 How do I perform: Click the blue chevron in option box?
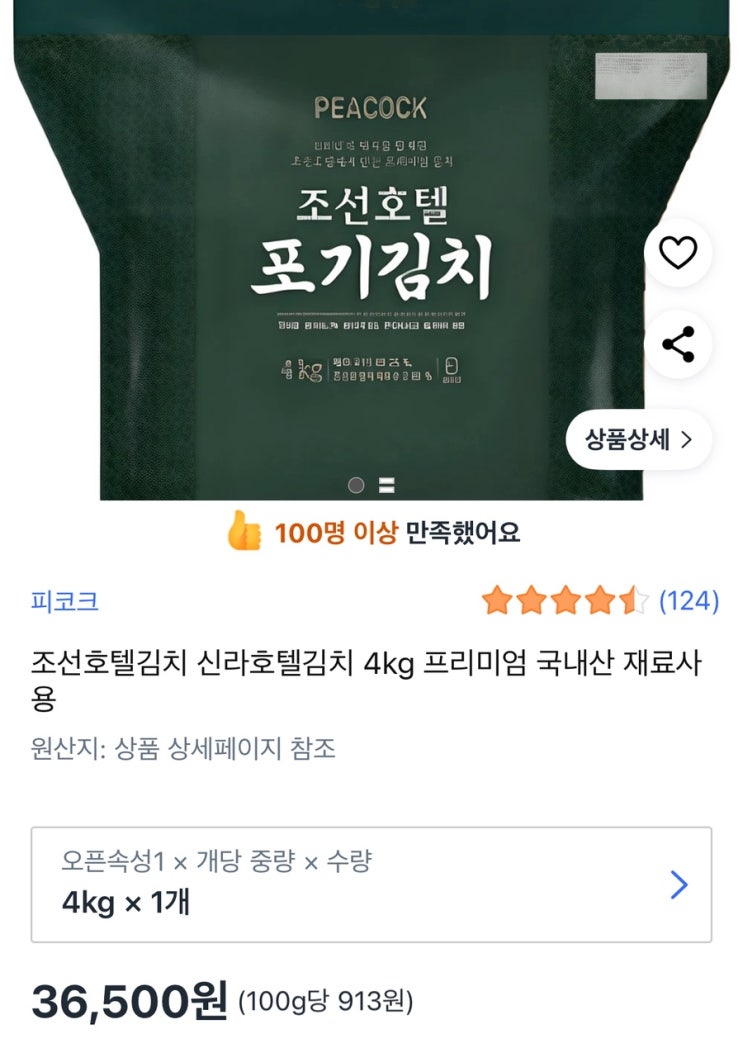[x=679, y=885]
